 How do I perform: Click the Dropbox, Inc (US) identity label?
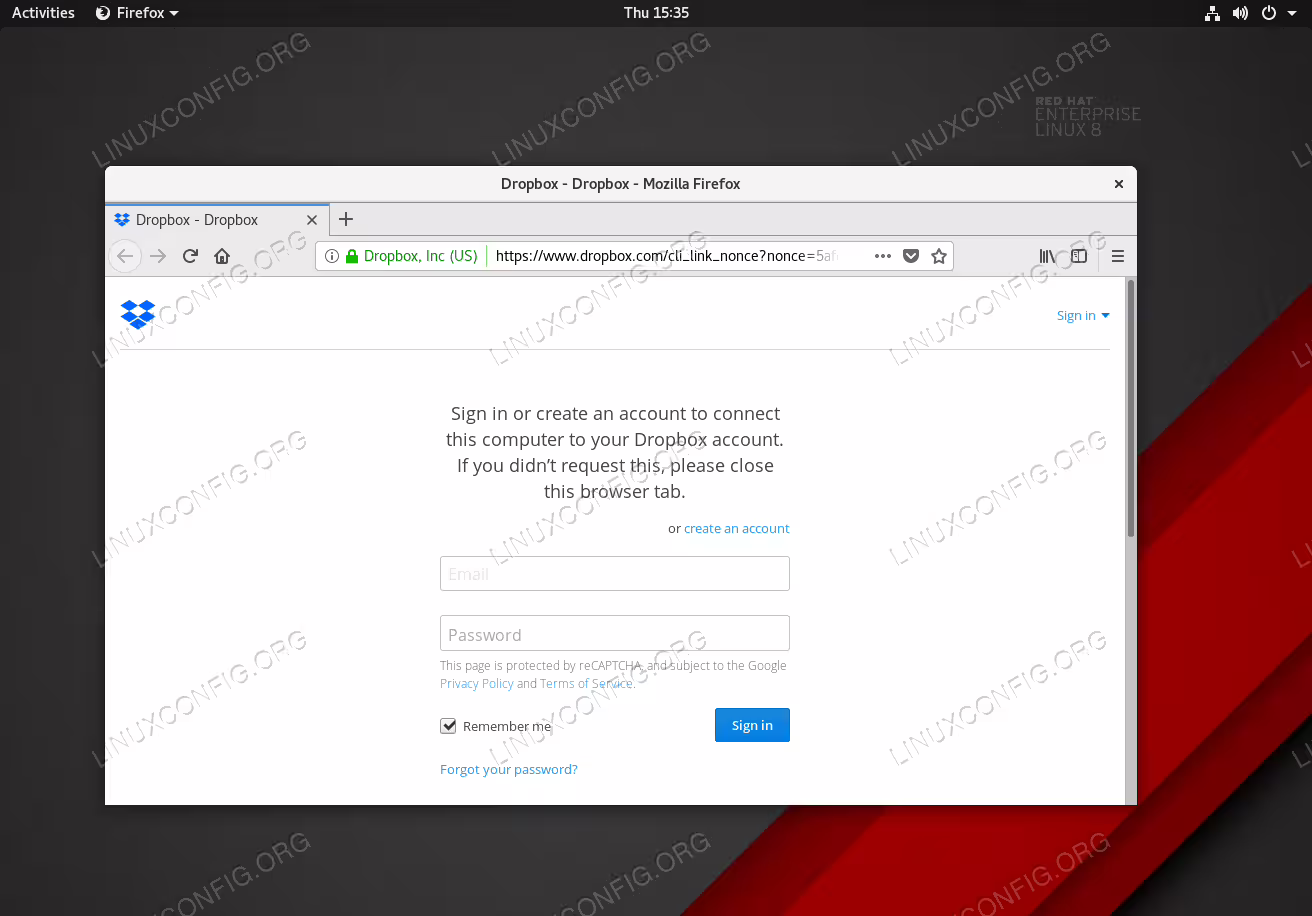point(421,256)
